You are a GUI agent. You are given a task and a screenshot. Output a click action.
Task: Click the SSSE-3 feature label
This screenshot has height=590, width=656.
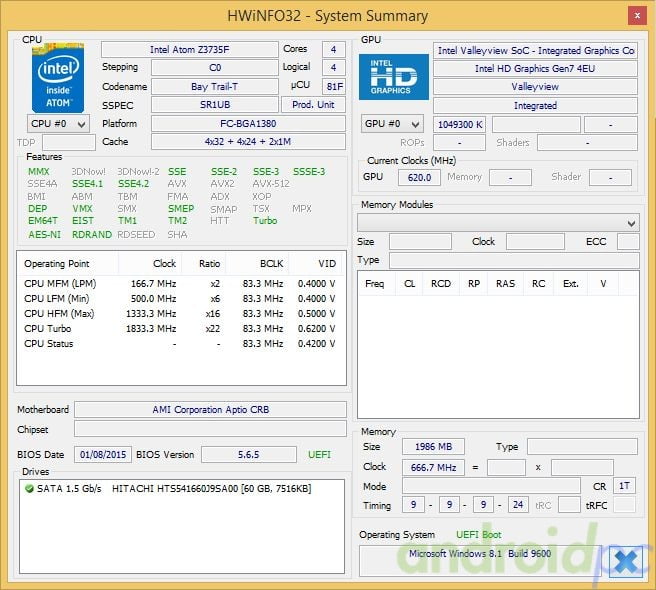pos(309,172)
